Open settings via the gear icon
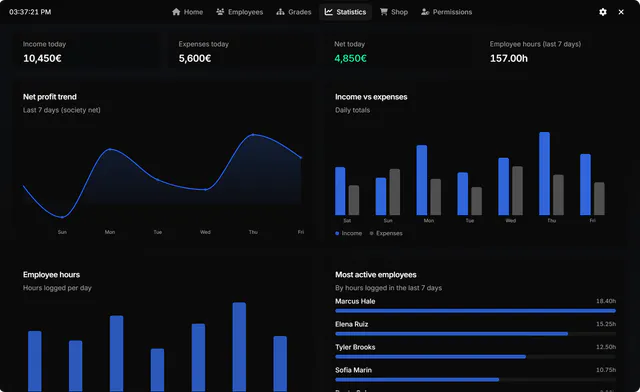 pyautogui.click(x=603, y=12)
